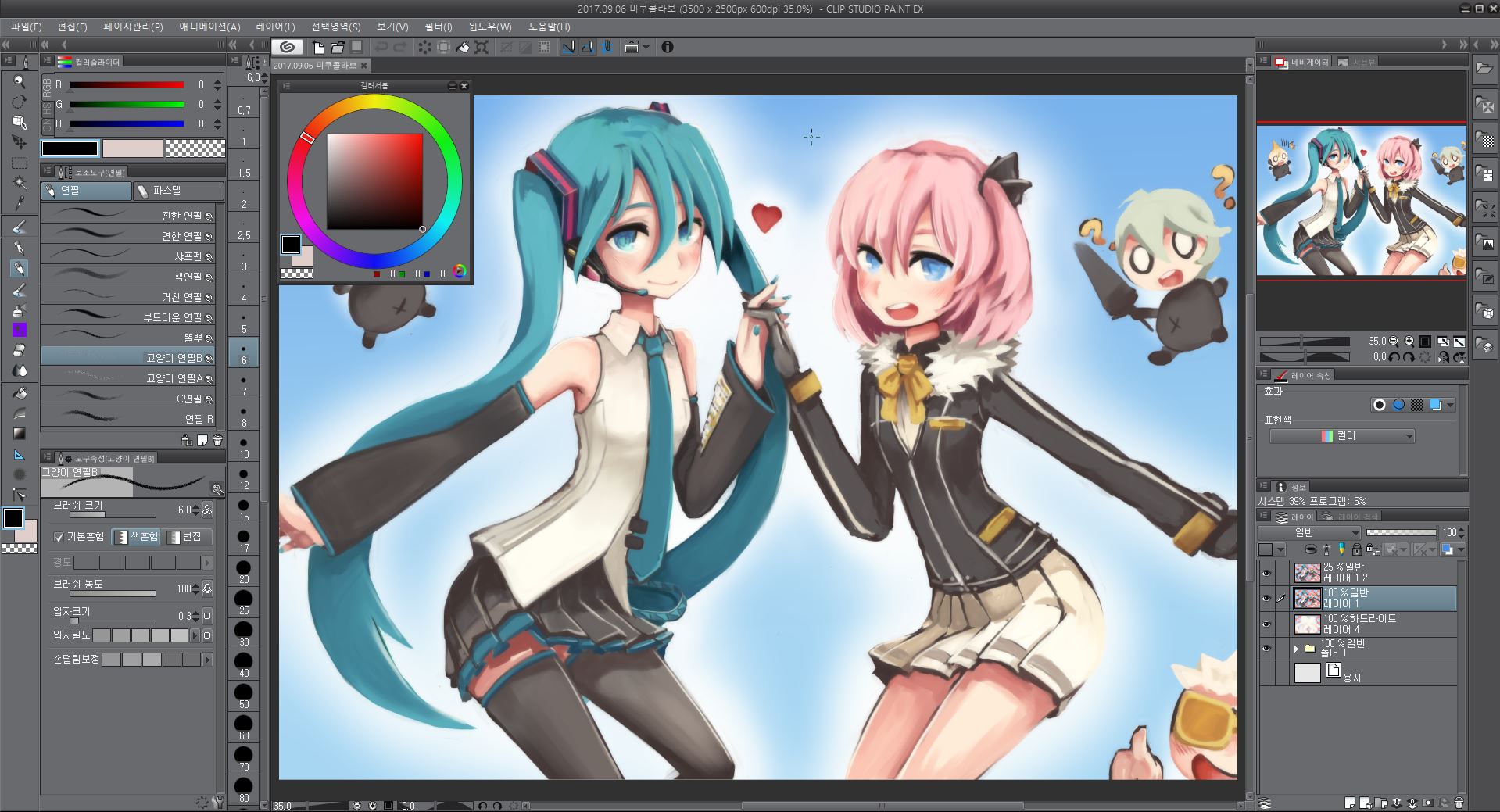1500x812 pixels.
Task: Open the 필터(I) menu
Action: tap(439, 27)
